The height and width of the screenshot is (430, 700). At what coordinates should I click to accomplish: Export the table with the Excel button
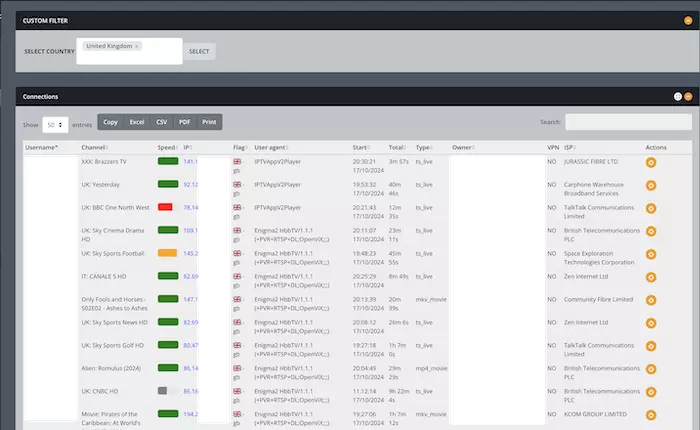pos(137,122)
